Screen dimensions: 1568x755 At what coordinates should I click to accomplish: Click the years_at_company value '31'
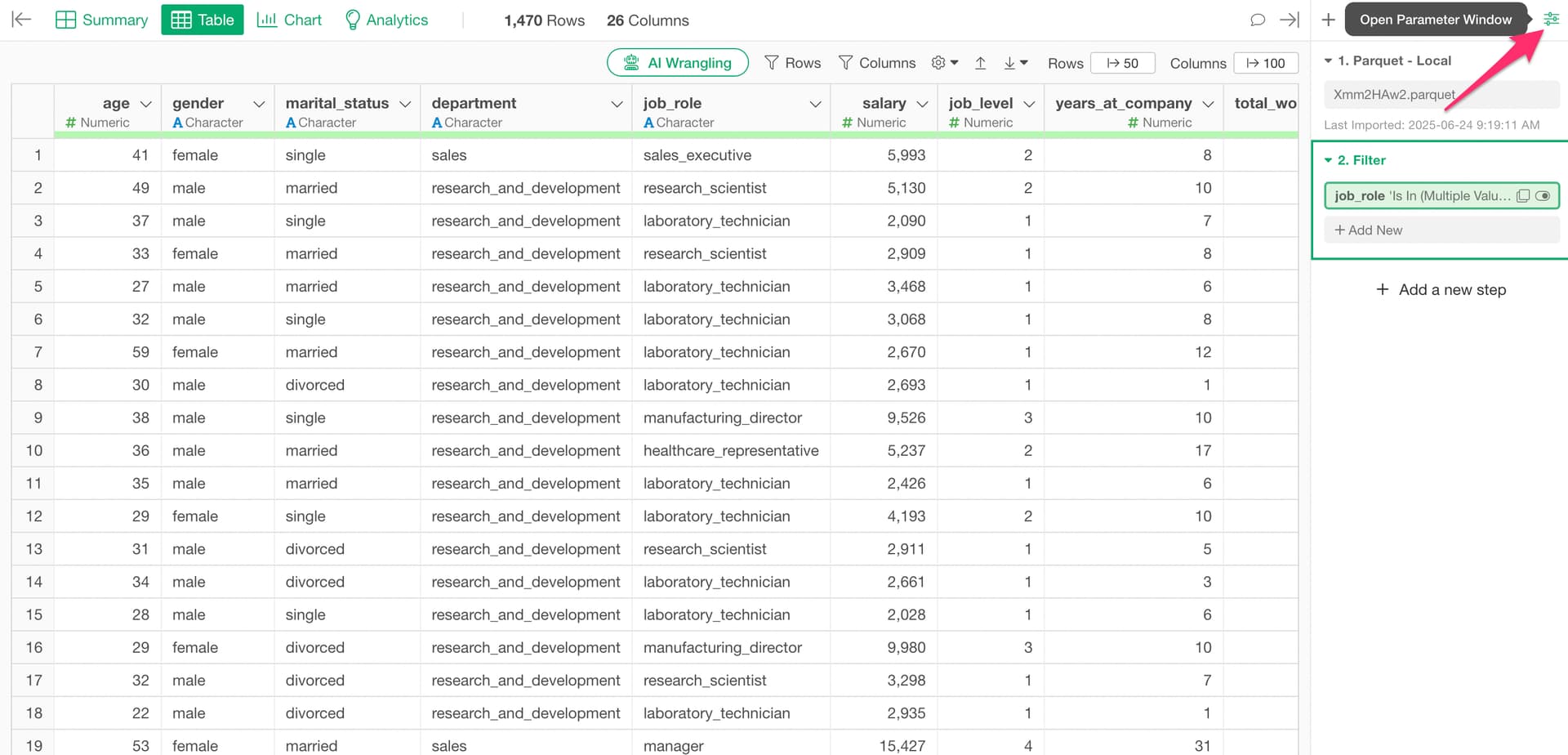1134,745
